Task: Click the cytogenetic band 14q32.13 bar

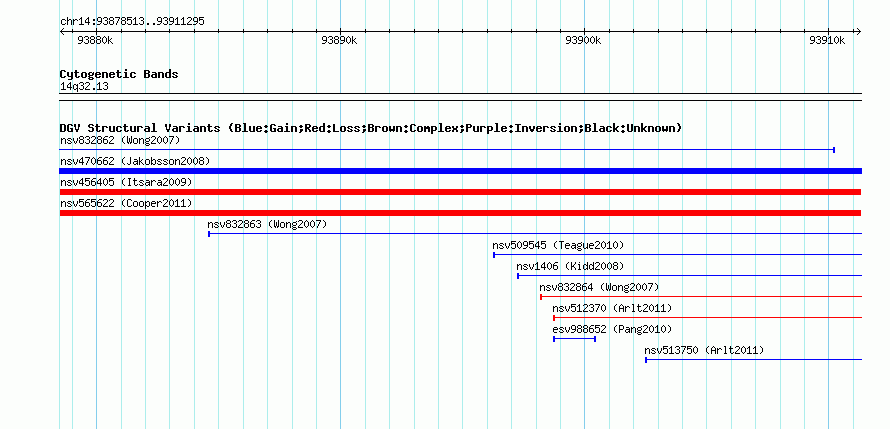Action: click(461, 97)
